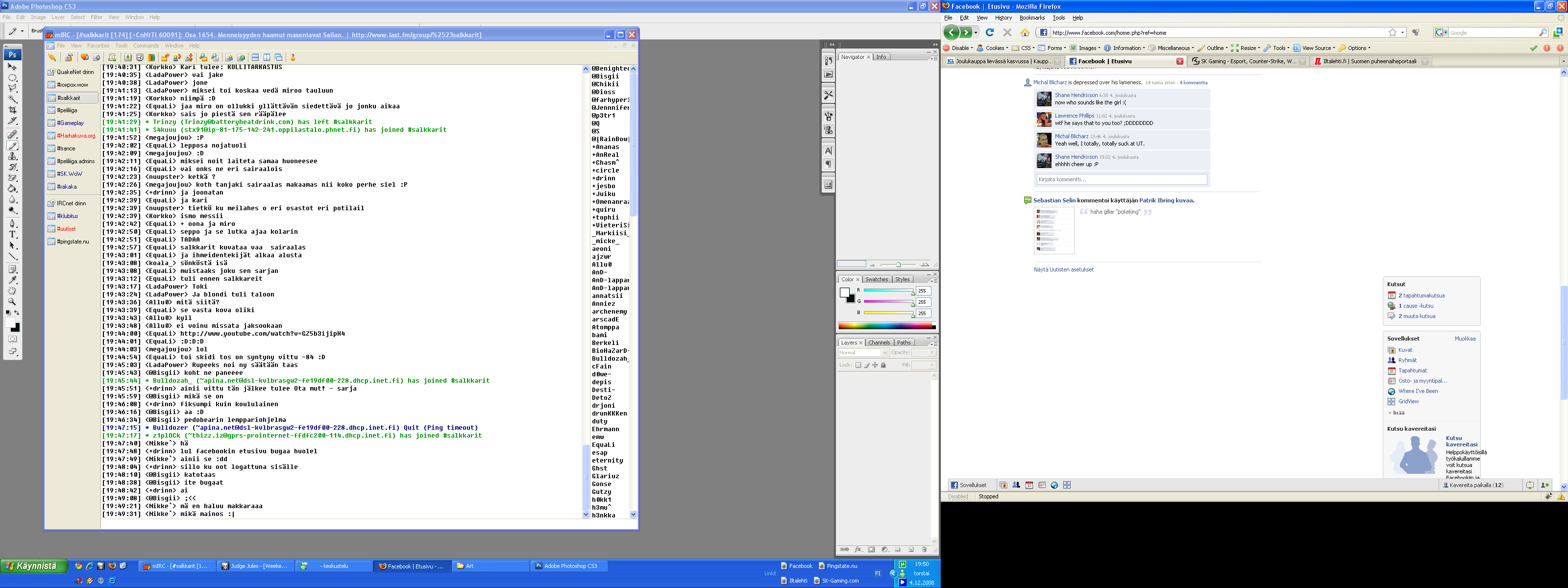Toggle Quick Mask mode button
This screenshot has height=588, width=1568.
pyautogui.click(x=12, y=339)
